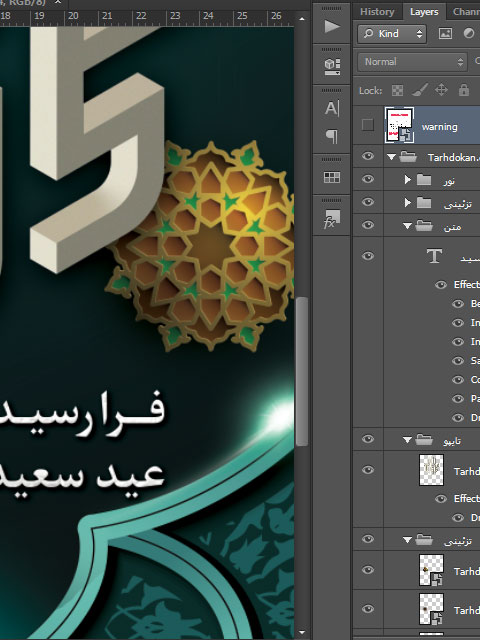Switch to the Layers tab
Image resolution: width=480 pixels, height=640 pixels.
(424, 11)
